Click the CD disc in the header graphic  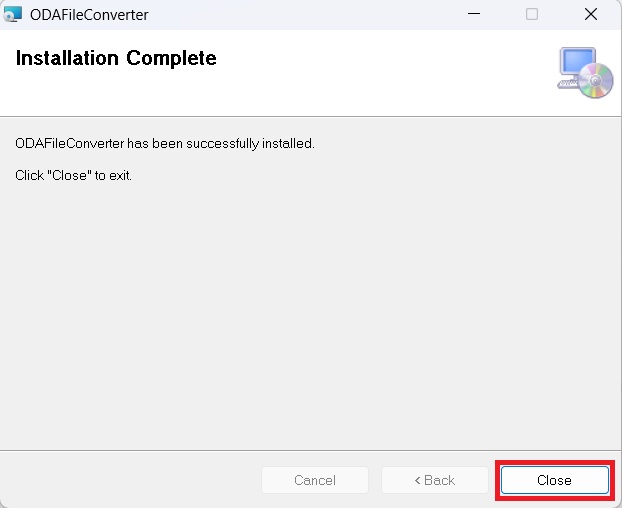tap(596, 81)
